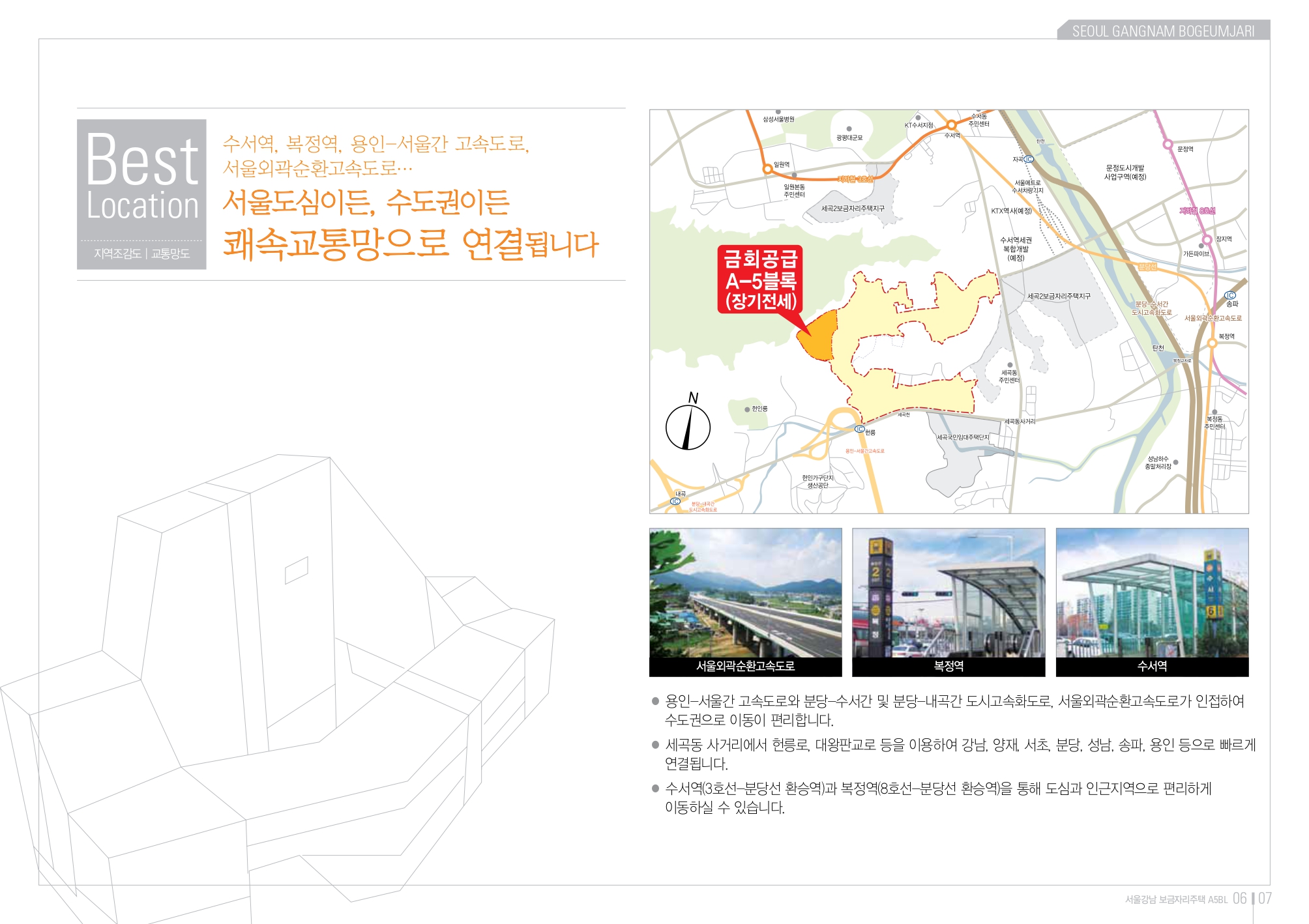Click the 수서역 station circle marker
Screen dimensions: 1309x924
952,124
